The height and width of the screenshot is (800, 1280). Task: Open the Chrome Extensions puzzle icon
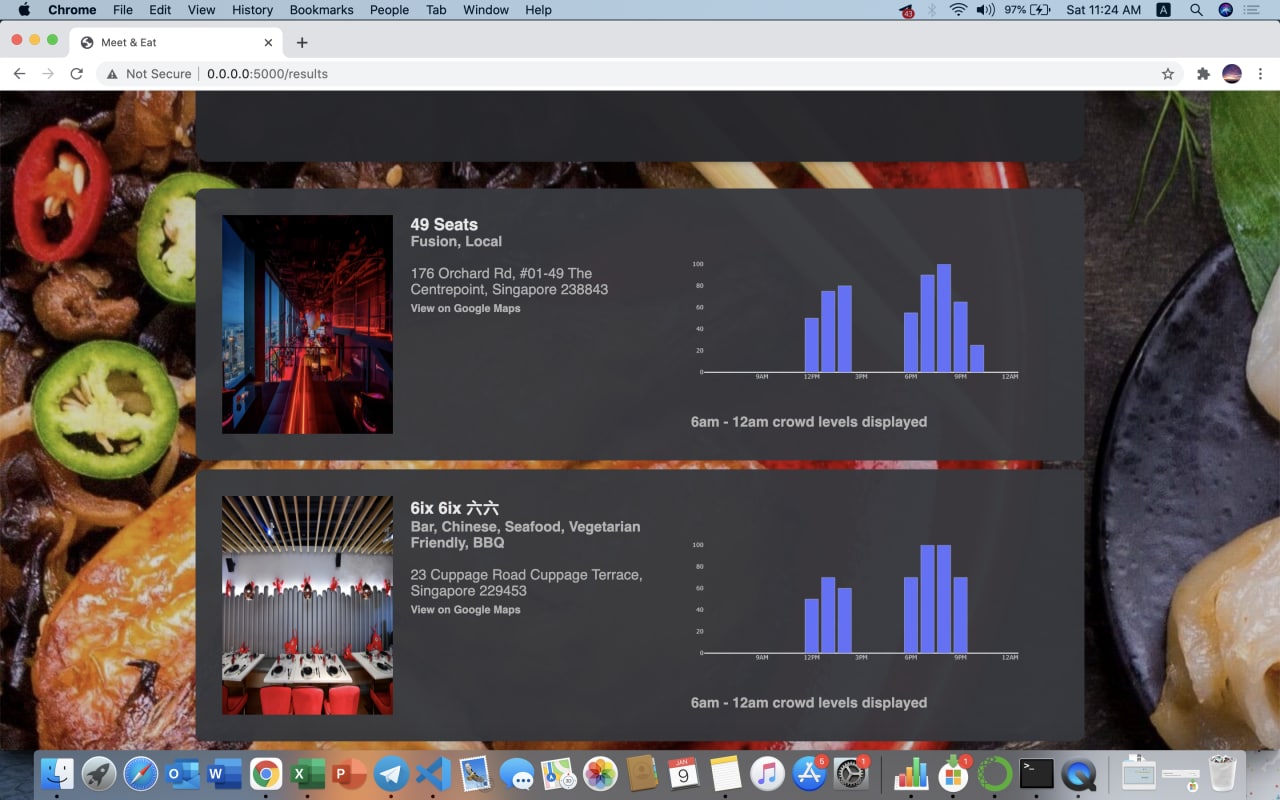coord(1203,74)
